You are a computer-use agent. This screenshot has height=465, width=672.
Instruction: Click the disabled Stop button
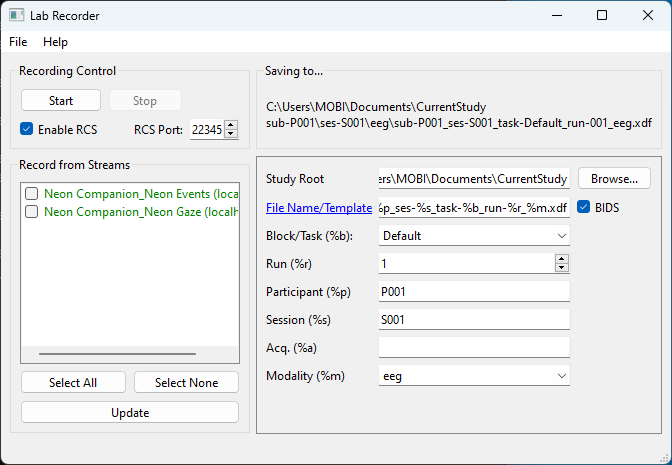145,101
